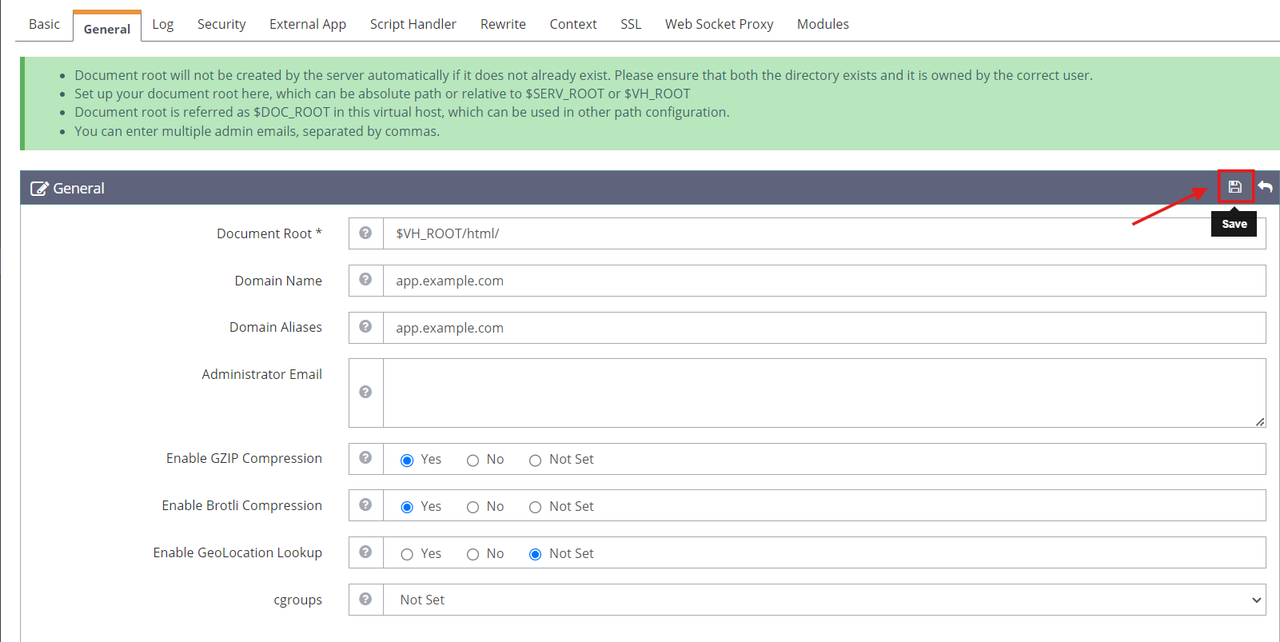Screen dimensions: 1280x642
Task: Click help icon next to Domain Name
Action: pyautogui.click(x=366, y=280)
